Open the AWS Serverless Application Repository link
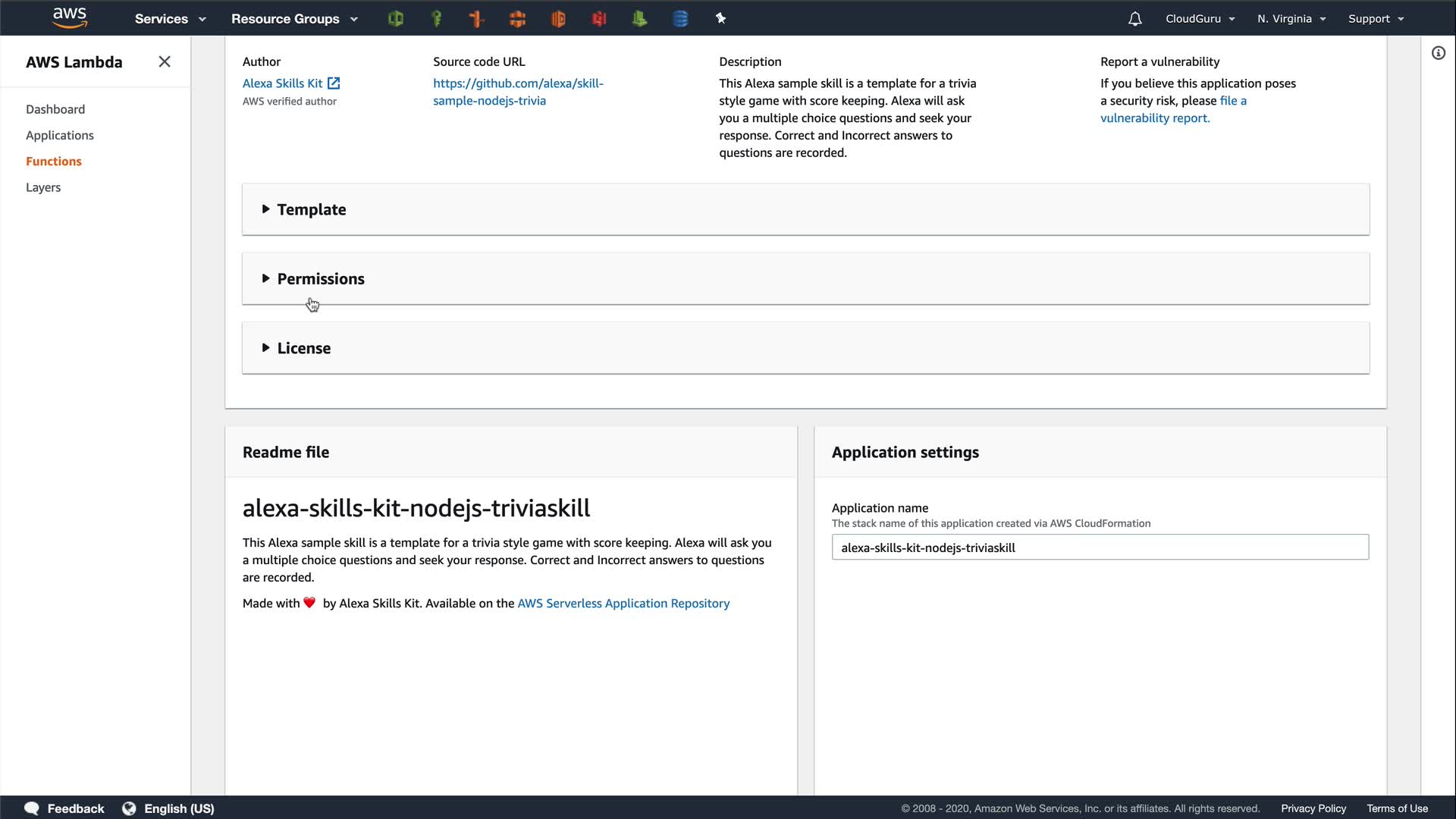1456x819 pixels. coord(623,604)
